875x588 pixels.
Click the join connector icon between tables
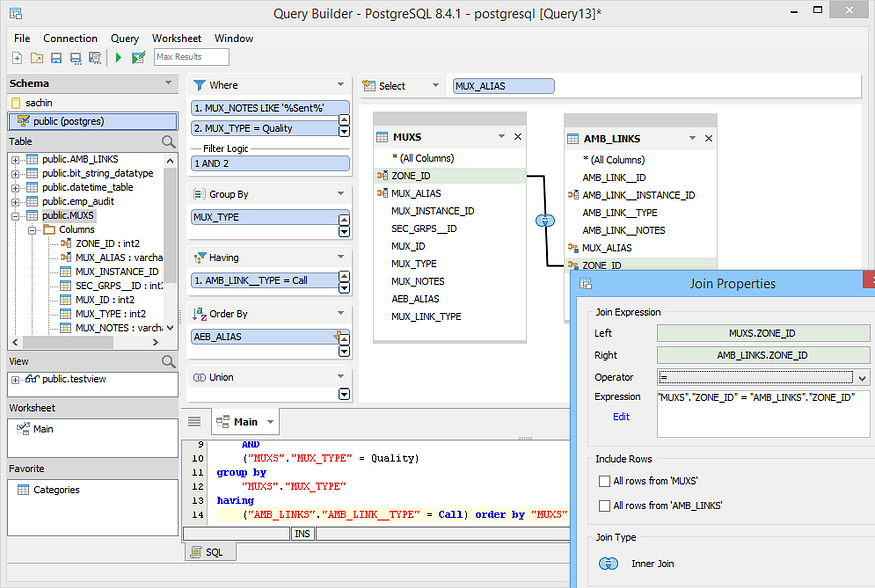[x=545, y=220]
